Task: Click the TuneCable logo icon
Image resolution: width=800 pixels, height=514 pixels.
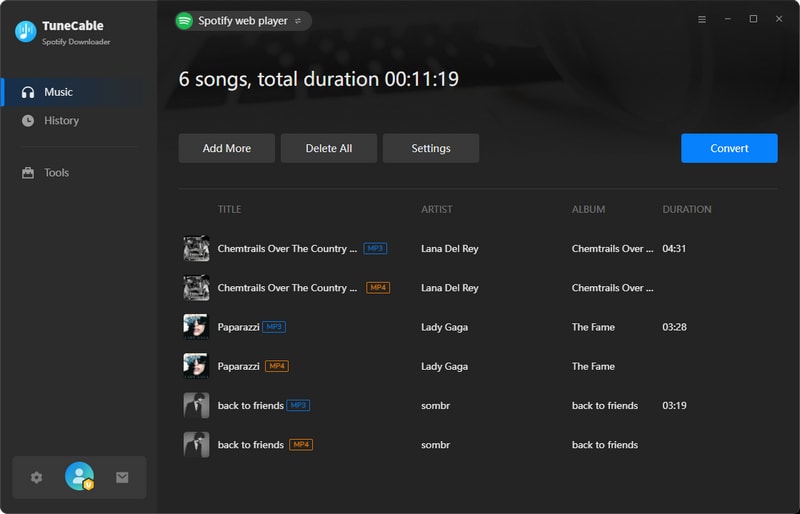Action: click(26, 32)
